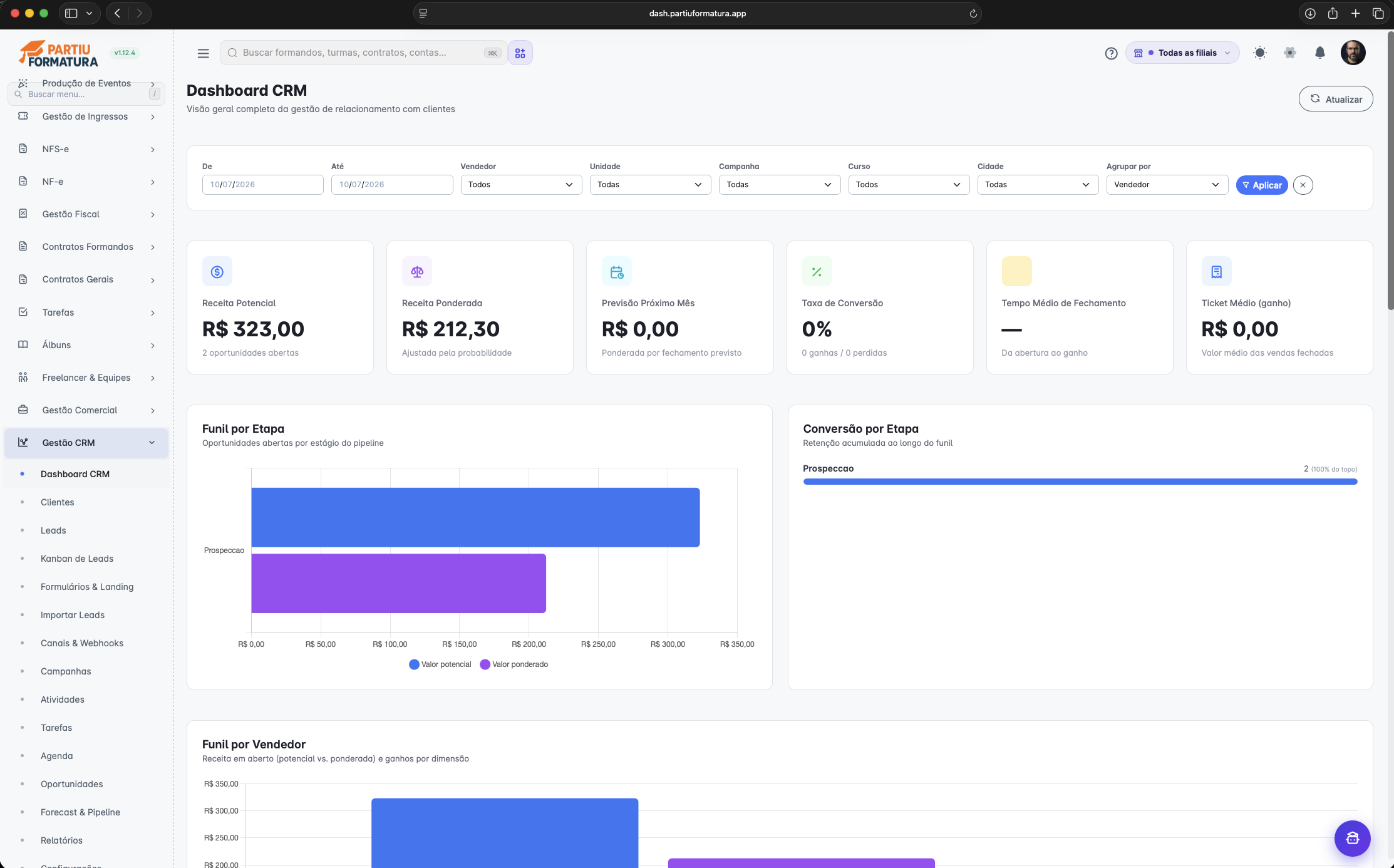Open Importar Leads link
This screenshot has width=1394, height=868.
coord(73,615)
